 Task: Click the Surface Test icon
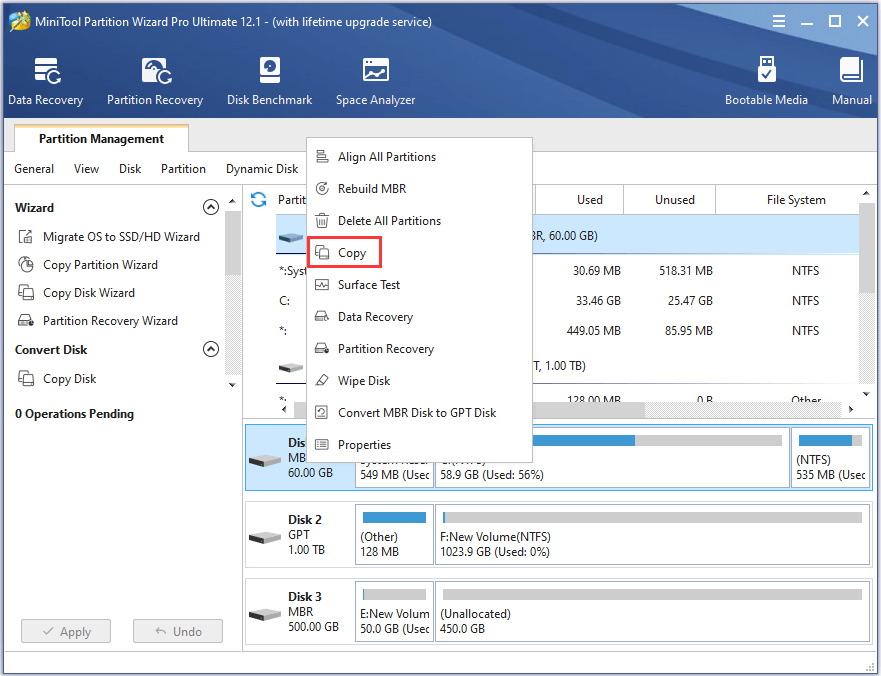point(322,284)
